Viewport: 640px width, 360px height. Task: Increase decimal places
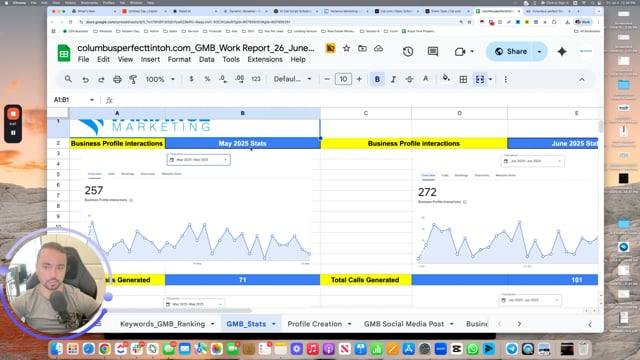click(x=240, y=79)
